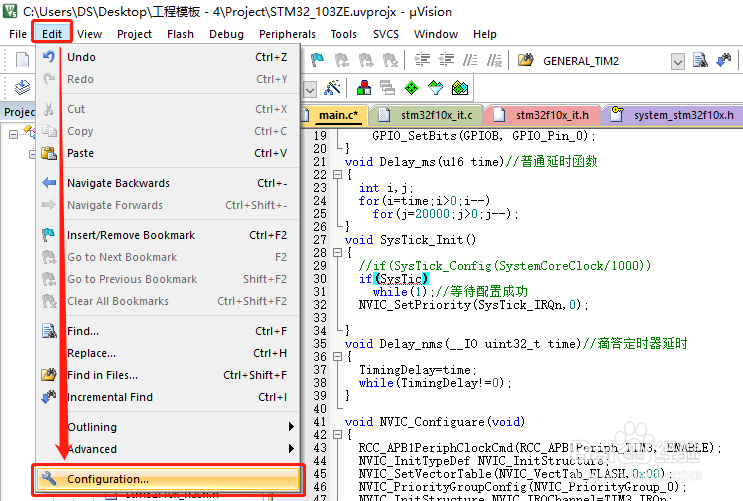Click the Insert/Remove Bookmark flag menu icon
The image size is (743, 501).
pos(49,235)
